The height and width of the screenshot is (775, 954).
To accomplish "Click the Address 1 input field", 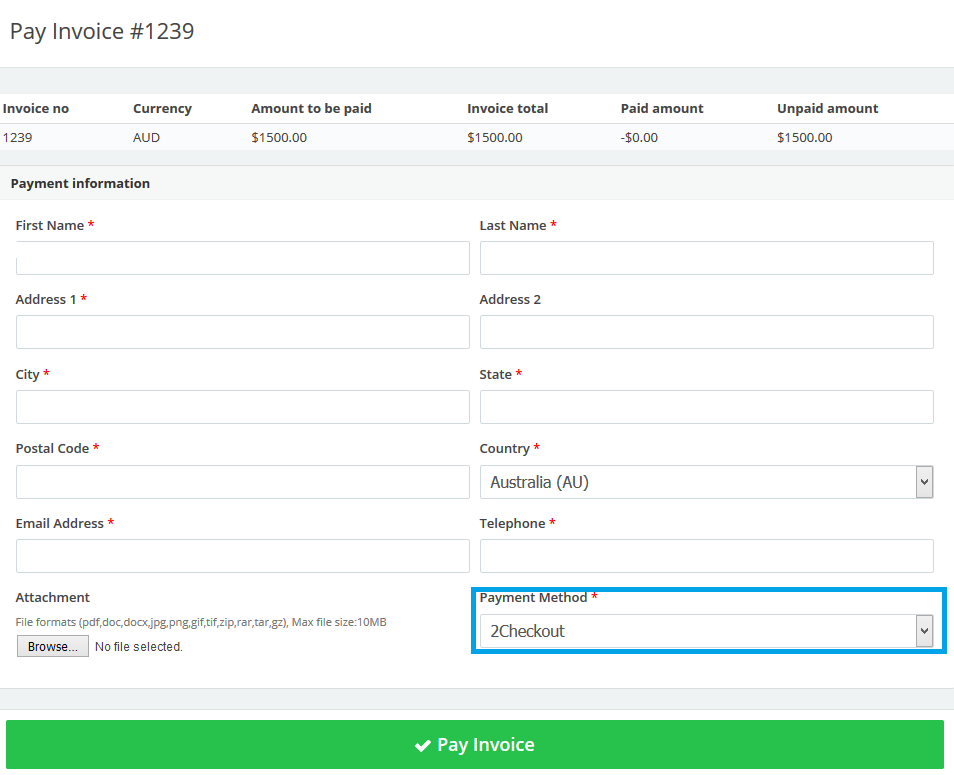I will 242,332.
